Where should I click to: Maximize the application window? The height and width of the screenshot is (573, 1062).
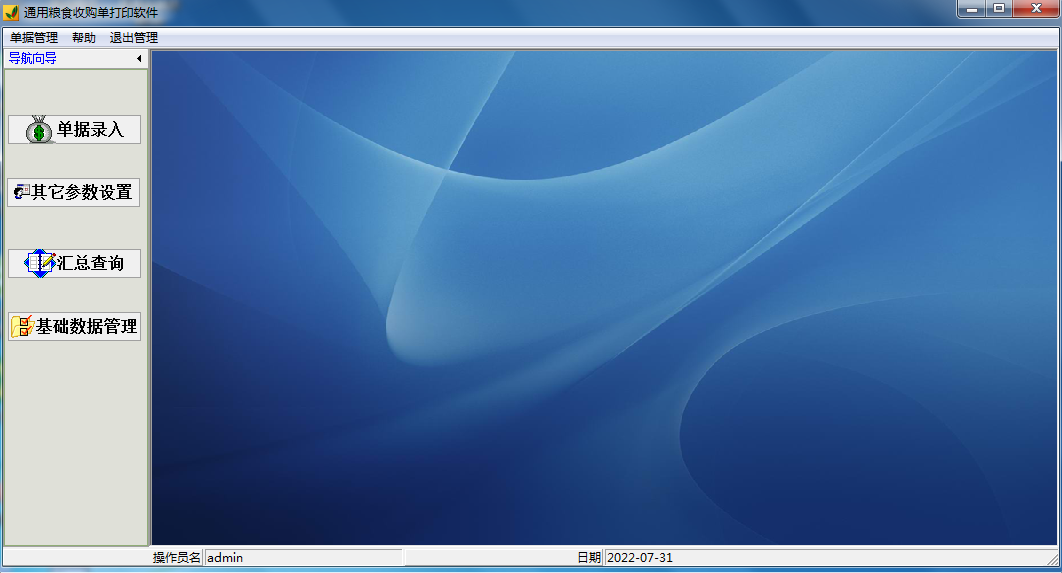tap(998, 9)
